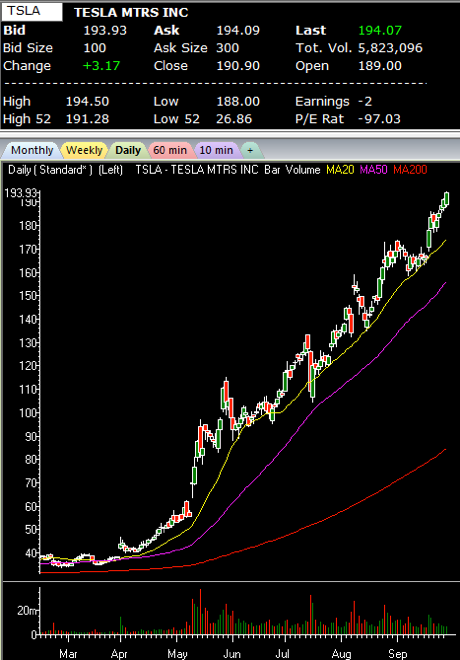The width and height of the screenshot is (460, 660).
Task: Click the 20m volume axis label
Action: [x=28, y=610]
